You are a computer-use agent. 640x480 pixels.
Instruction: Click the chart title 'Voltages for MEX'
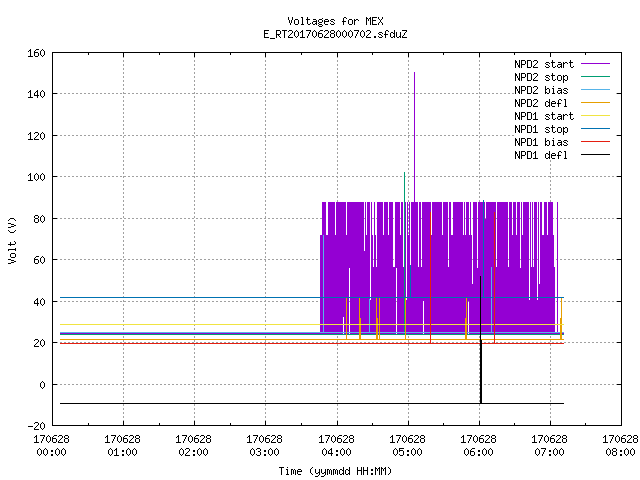pos(335,21)
